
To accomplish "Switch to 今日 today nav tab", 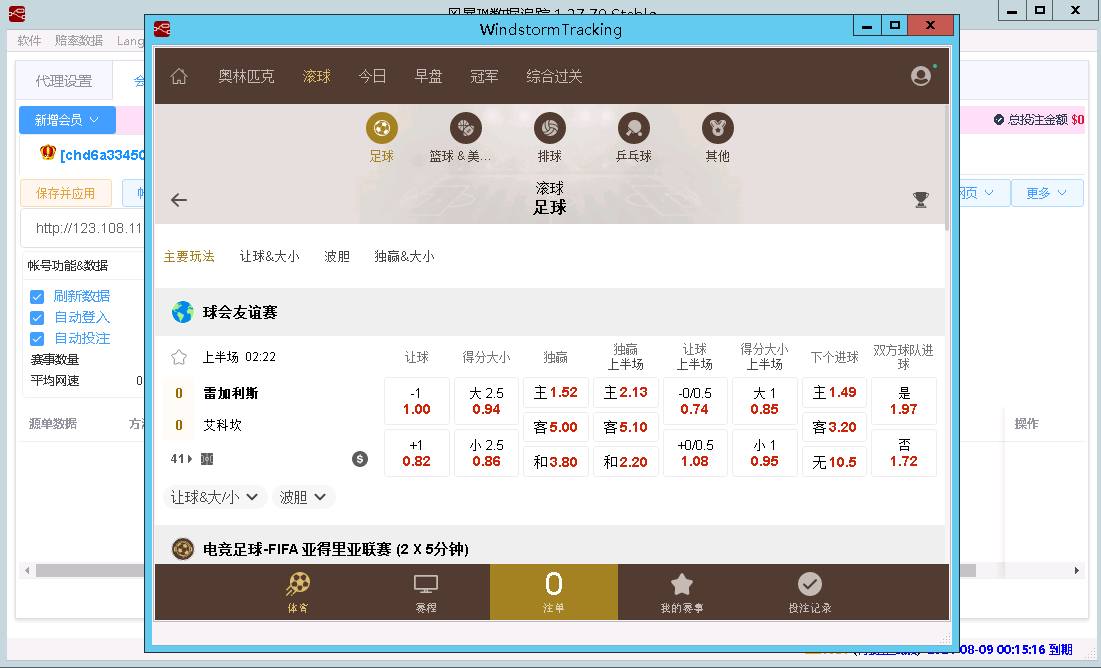I will [372, 76].
